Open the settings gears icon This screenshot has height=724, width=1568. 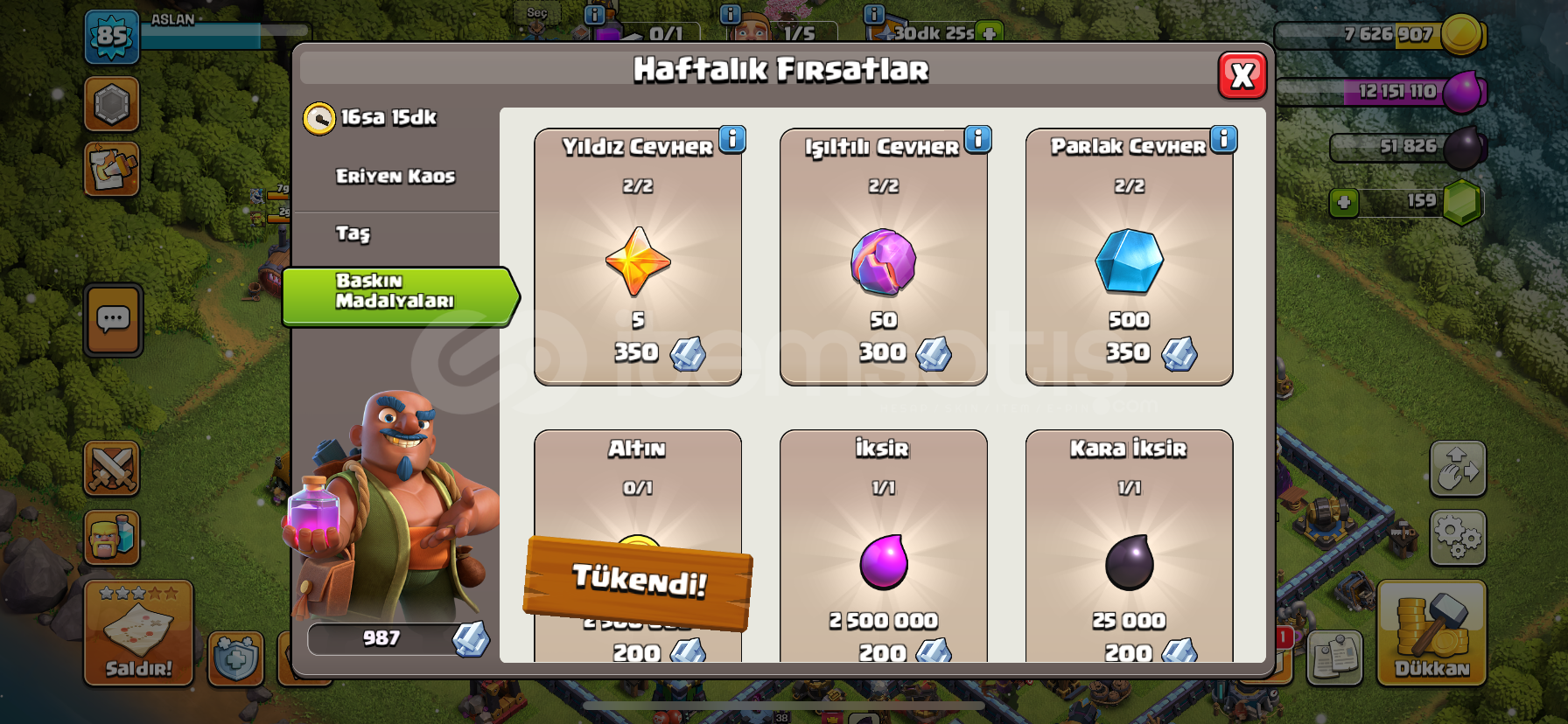coord(1458,537)
